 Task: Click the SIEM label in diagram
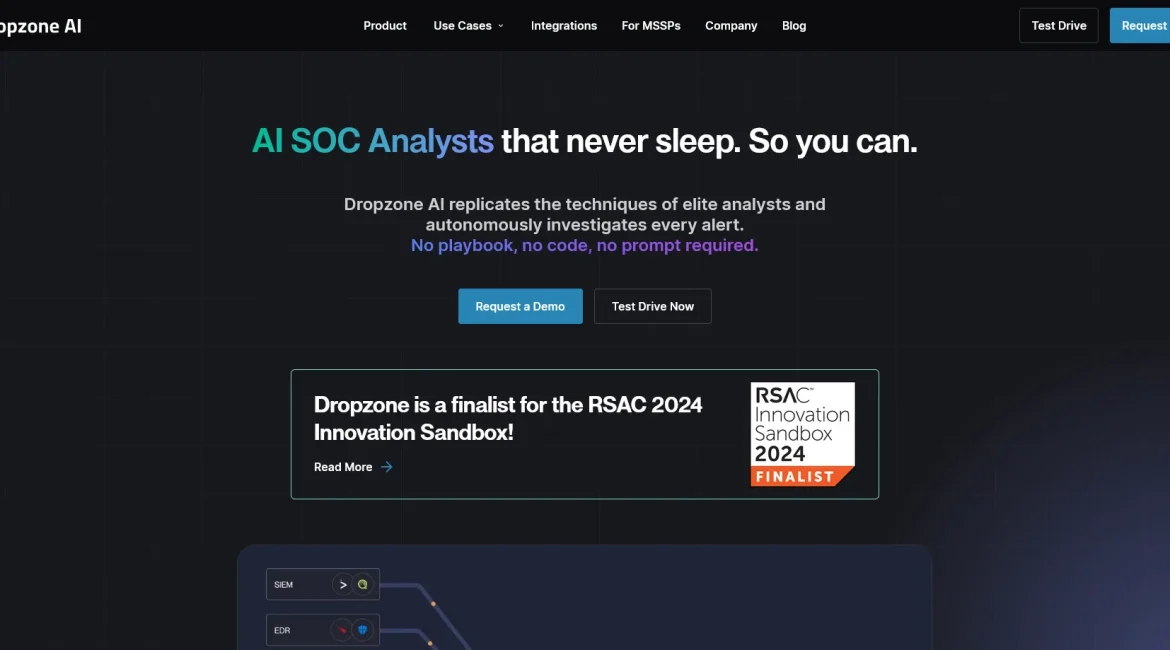click(284, 585)
